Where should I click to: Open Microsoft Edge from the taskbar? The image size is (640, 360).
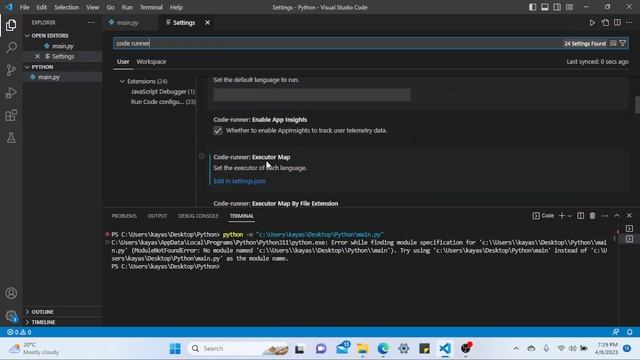coord(383,349)
